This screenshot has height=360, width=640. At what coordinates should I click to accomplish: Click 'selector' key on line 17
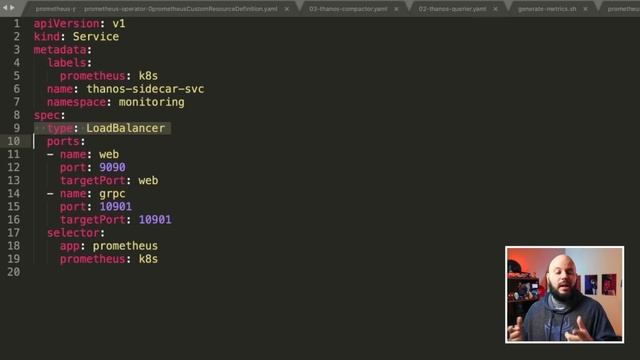(73, 233)
